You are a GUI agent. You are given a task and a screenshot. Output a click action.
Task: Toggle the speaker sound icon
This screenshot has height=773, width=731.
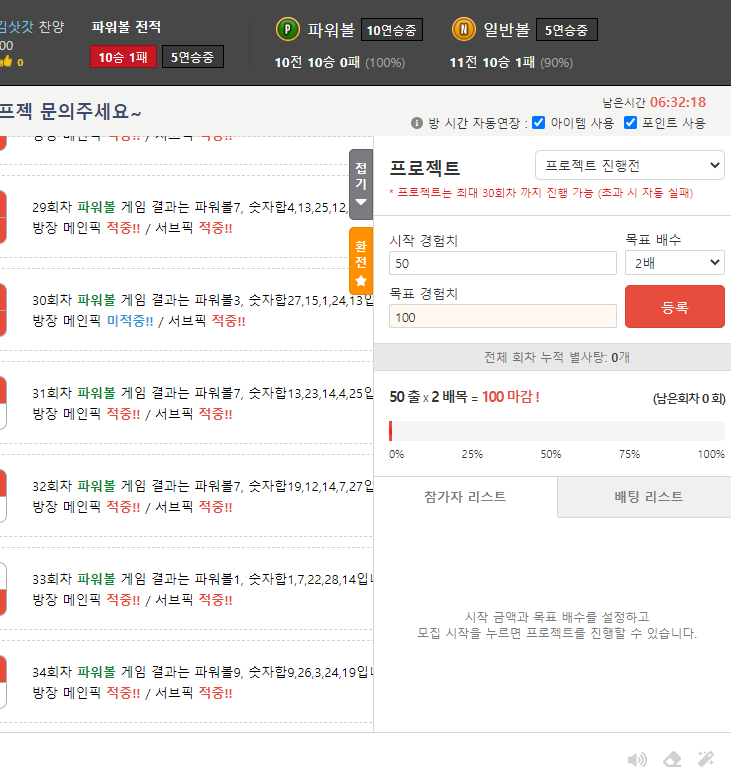coord(637,760)
